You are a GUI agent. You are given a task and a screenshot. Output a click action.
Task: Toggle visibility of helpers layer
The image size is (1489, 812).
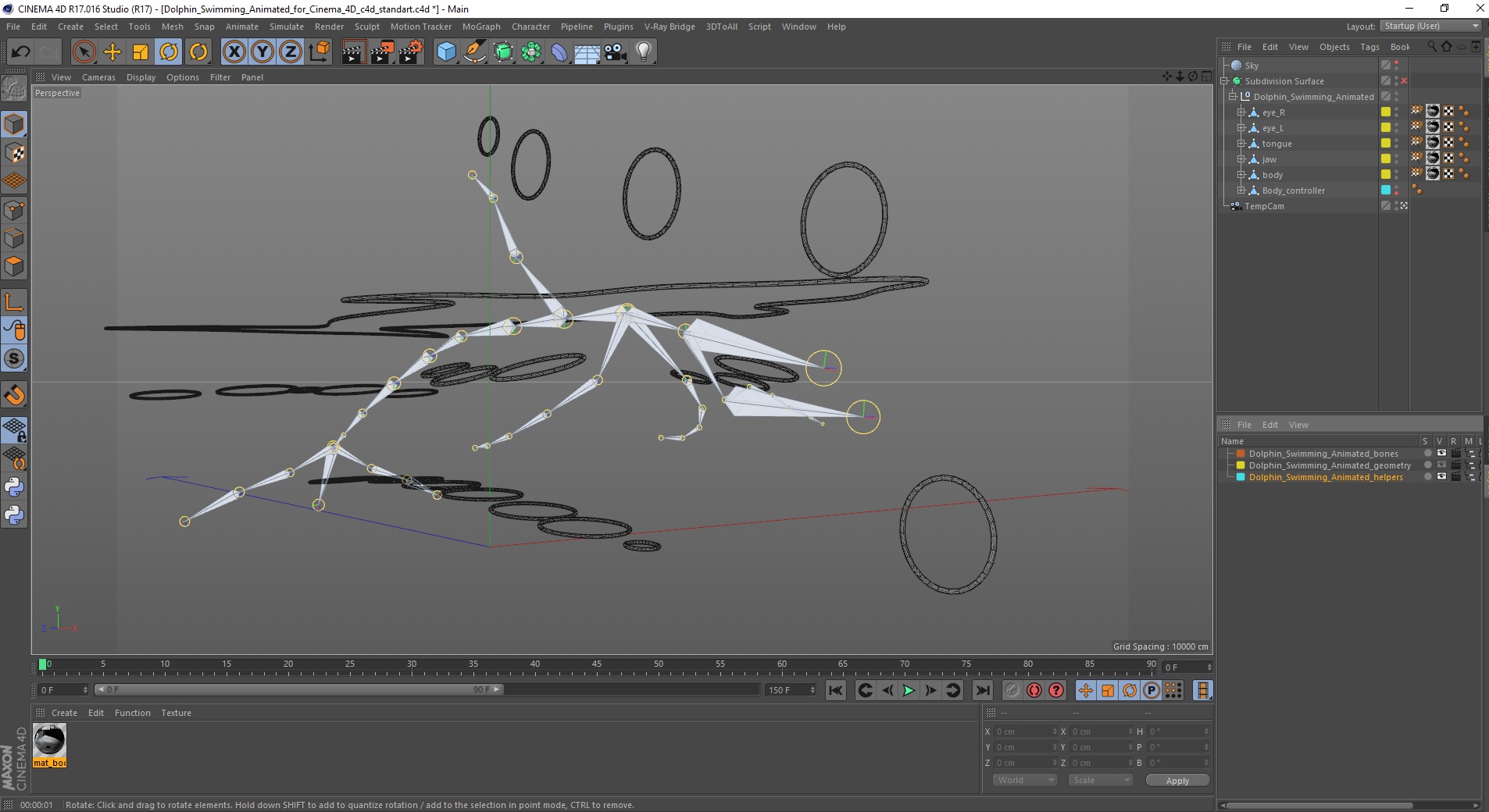click(x=1441, y=476)
